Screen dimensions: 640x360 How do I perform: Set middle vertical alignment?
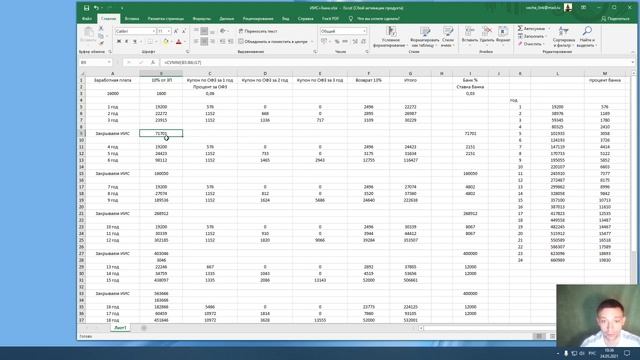click(x=204, y=31)
